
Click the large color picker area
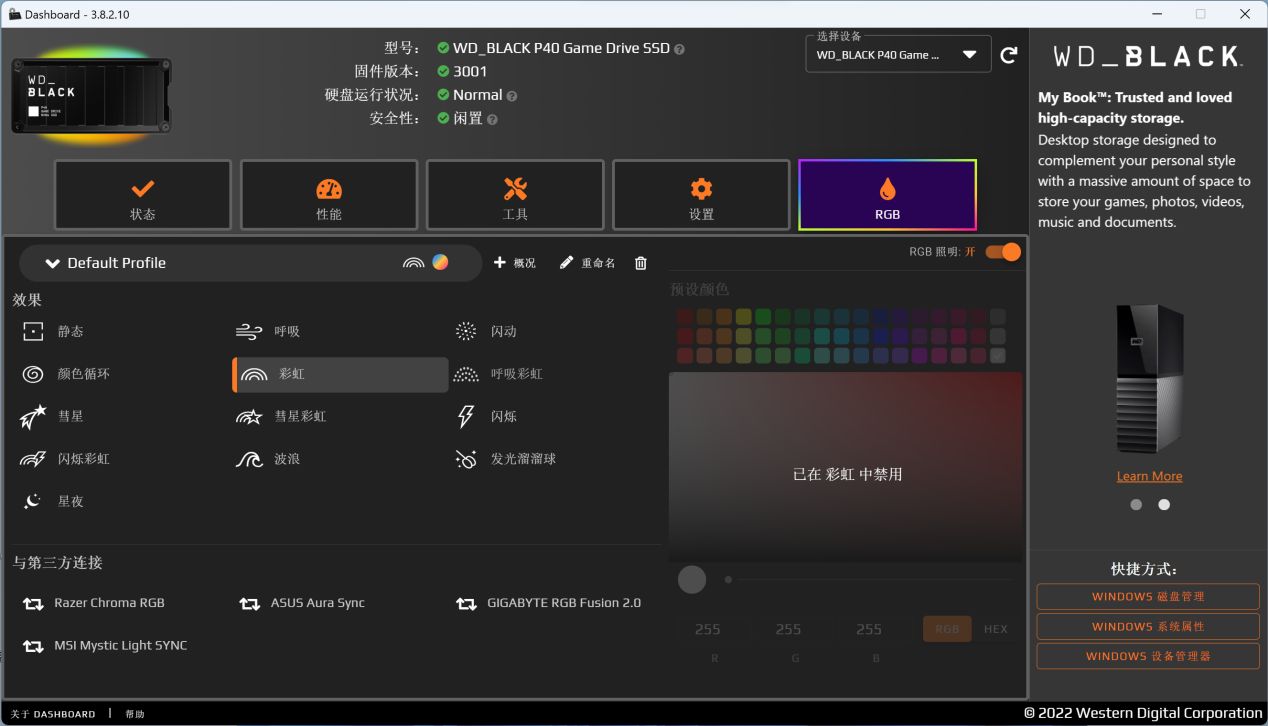(x=846, y=467)
